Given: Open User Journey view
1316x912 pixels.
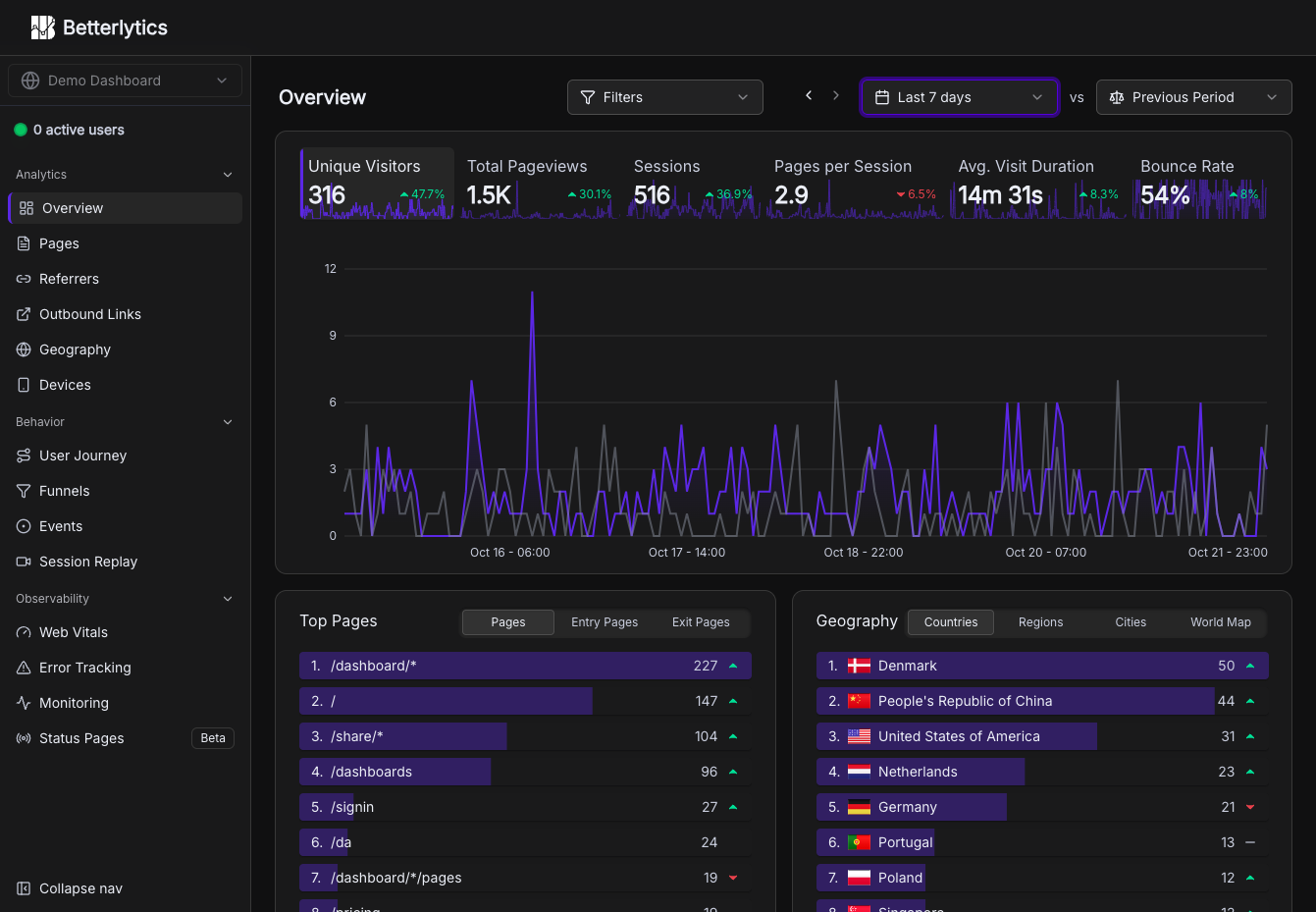Looking at the screenshot, I should coord(125,456).
